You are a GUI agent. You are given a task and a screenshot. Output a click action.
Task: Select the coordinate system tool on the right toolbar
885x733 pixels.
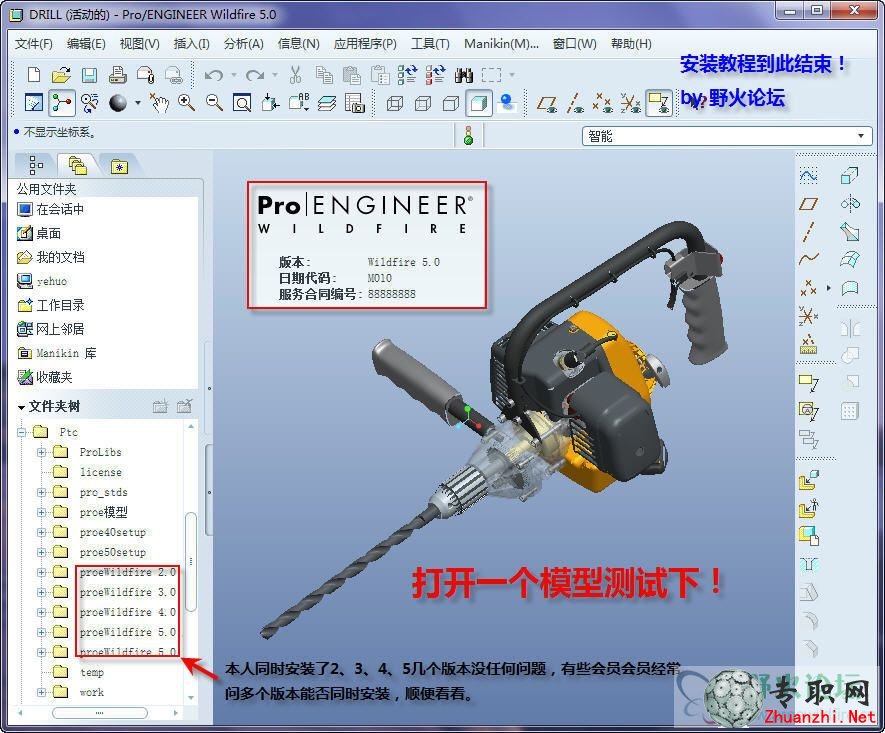tap(808, 315)
